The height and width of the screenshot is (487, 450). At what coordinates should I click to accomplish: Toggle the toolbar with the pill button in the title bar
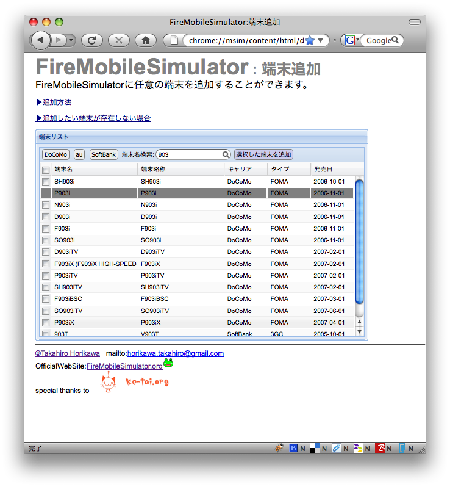pos(415,22)
